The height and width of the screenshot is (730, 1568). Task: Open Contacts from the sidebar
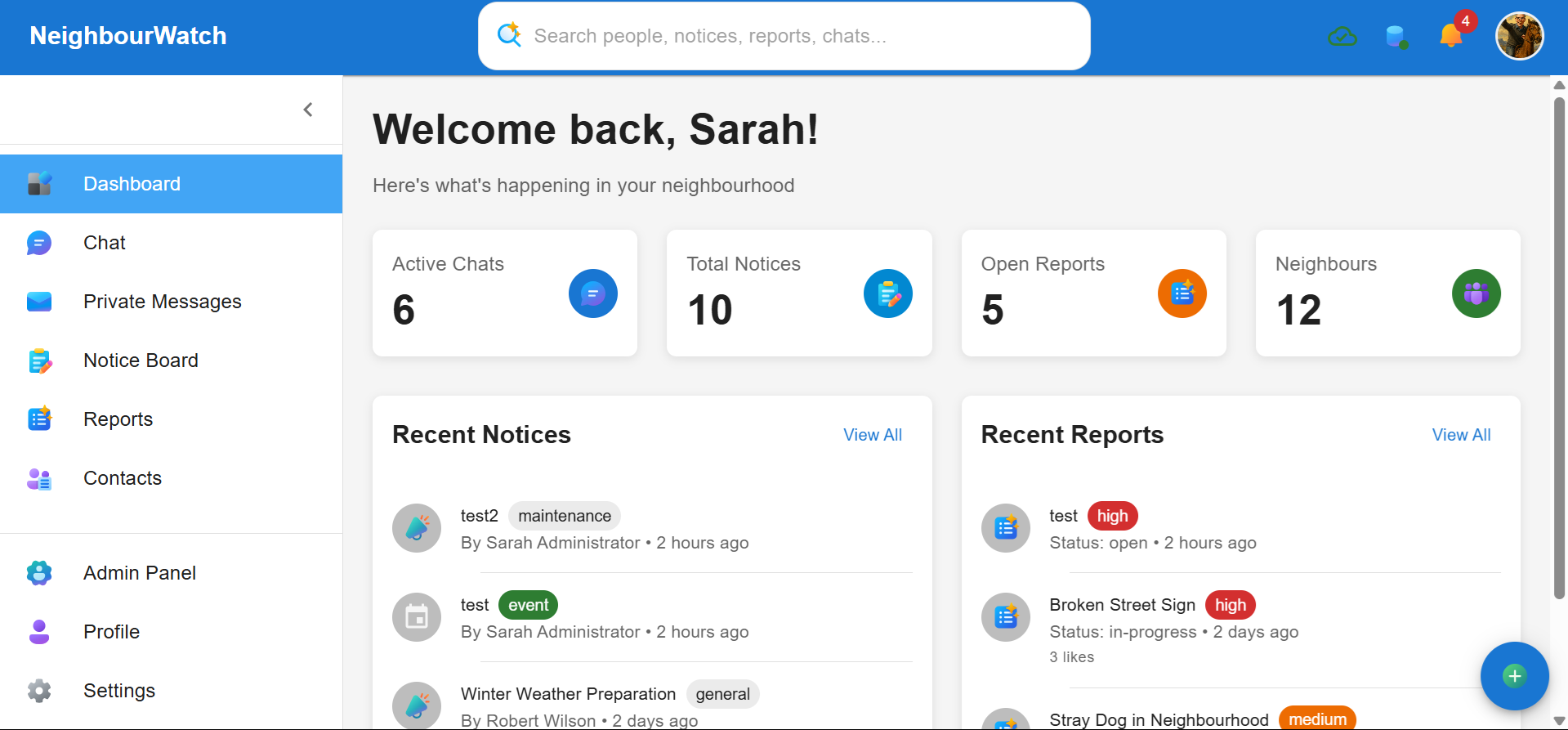pos(171,478)
